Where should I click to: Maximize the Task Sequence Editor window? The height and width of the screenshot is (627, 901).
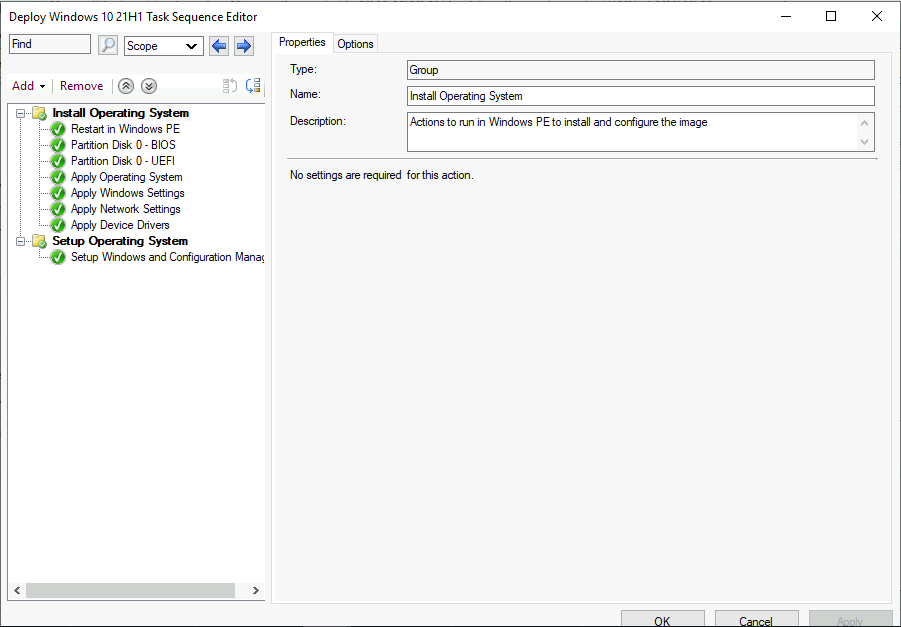(x=831, y=16)
